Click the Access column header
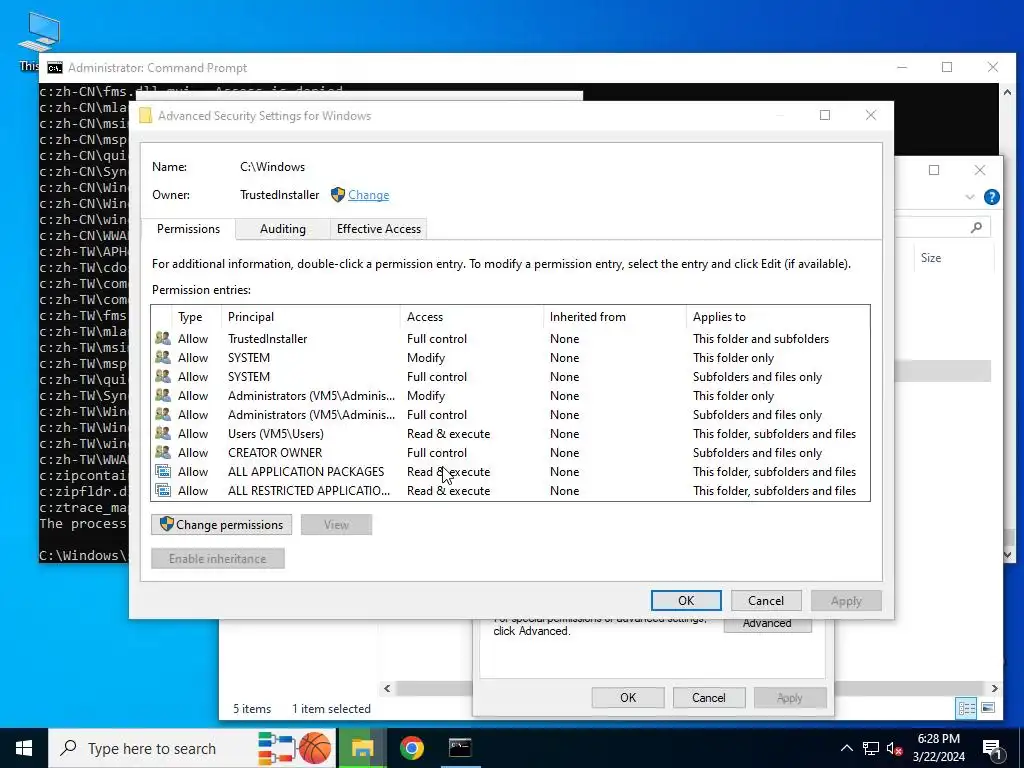1024x768 pixels. click(x=472, y=317)
